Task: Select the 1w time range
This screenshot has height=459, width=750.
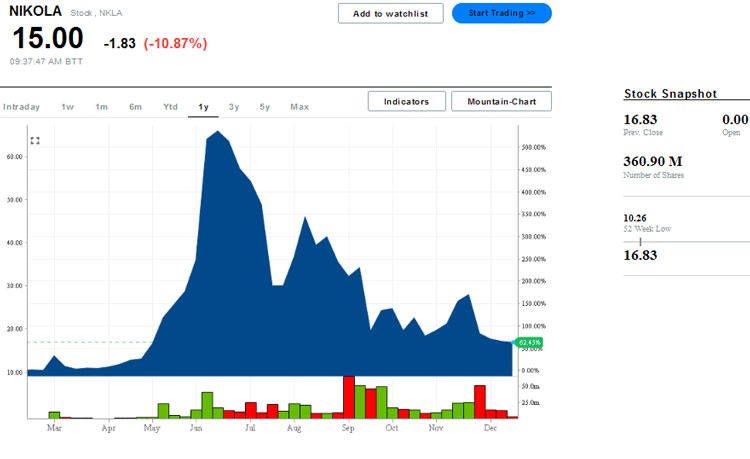Action: pos(68,106)
